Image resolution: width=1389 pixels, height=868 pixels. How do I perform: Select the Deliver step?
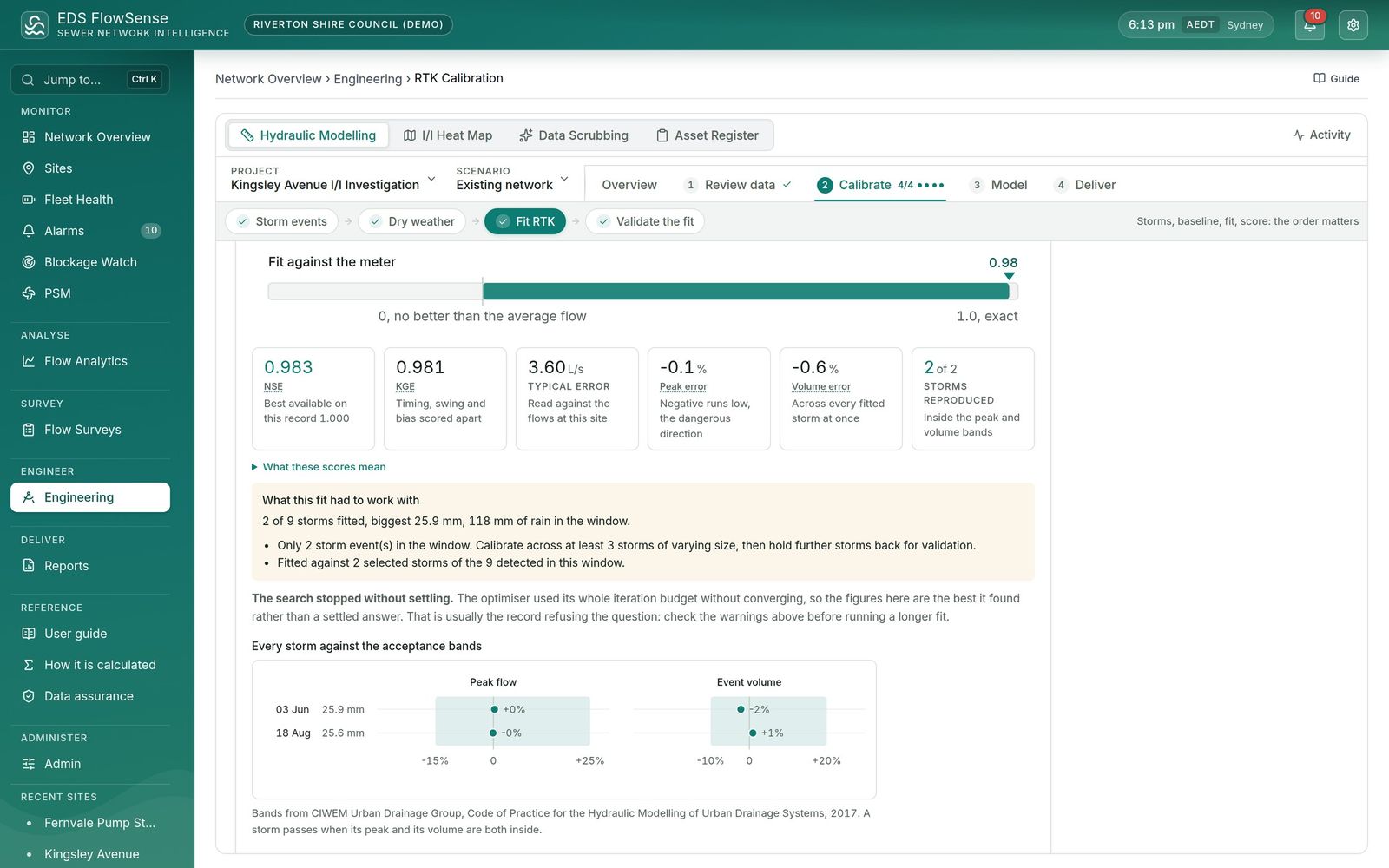[1084, 185]
